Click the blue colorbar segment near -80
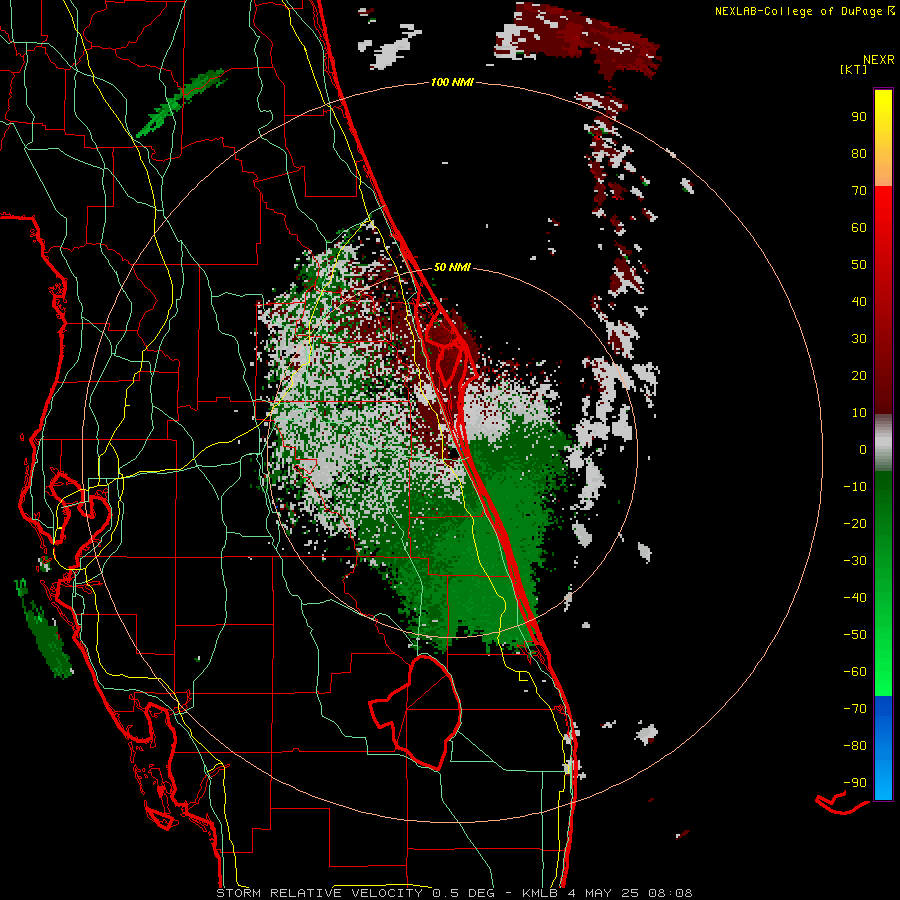Viewport: 900px width, 900px height. (x=883, y=747)
